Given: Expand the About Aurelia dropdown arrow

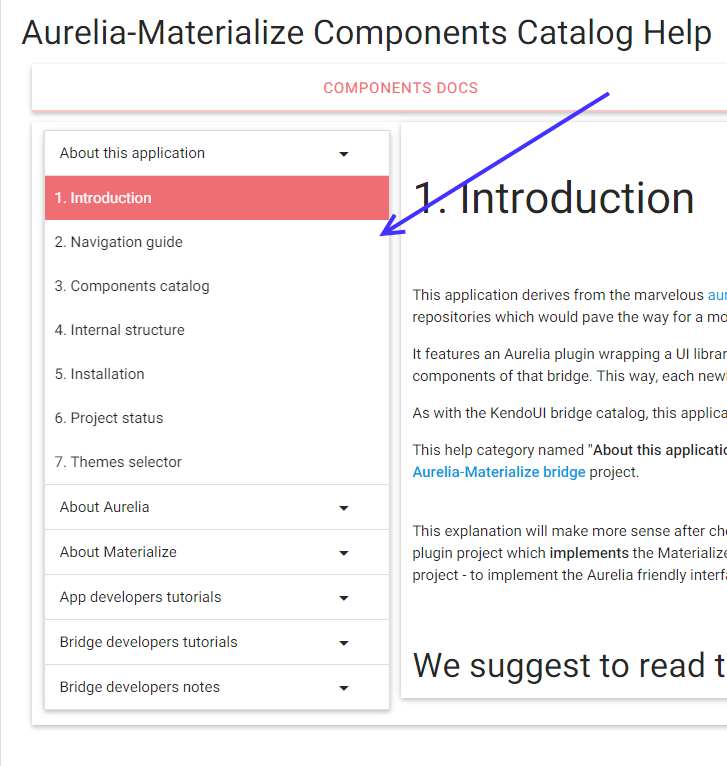Looking at the screenshot, I should [x=344, y=508].
